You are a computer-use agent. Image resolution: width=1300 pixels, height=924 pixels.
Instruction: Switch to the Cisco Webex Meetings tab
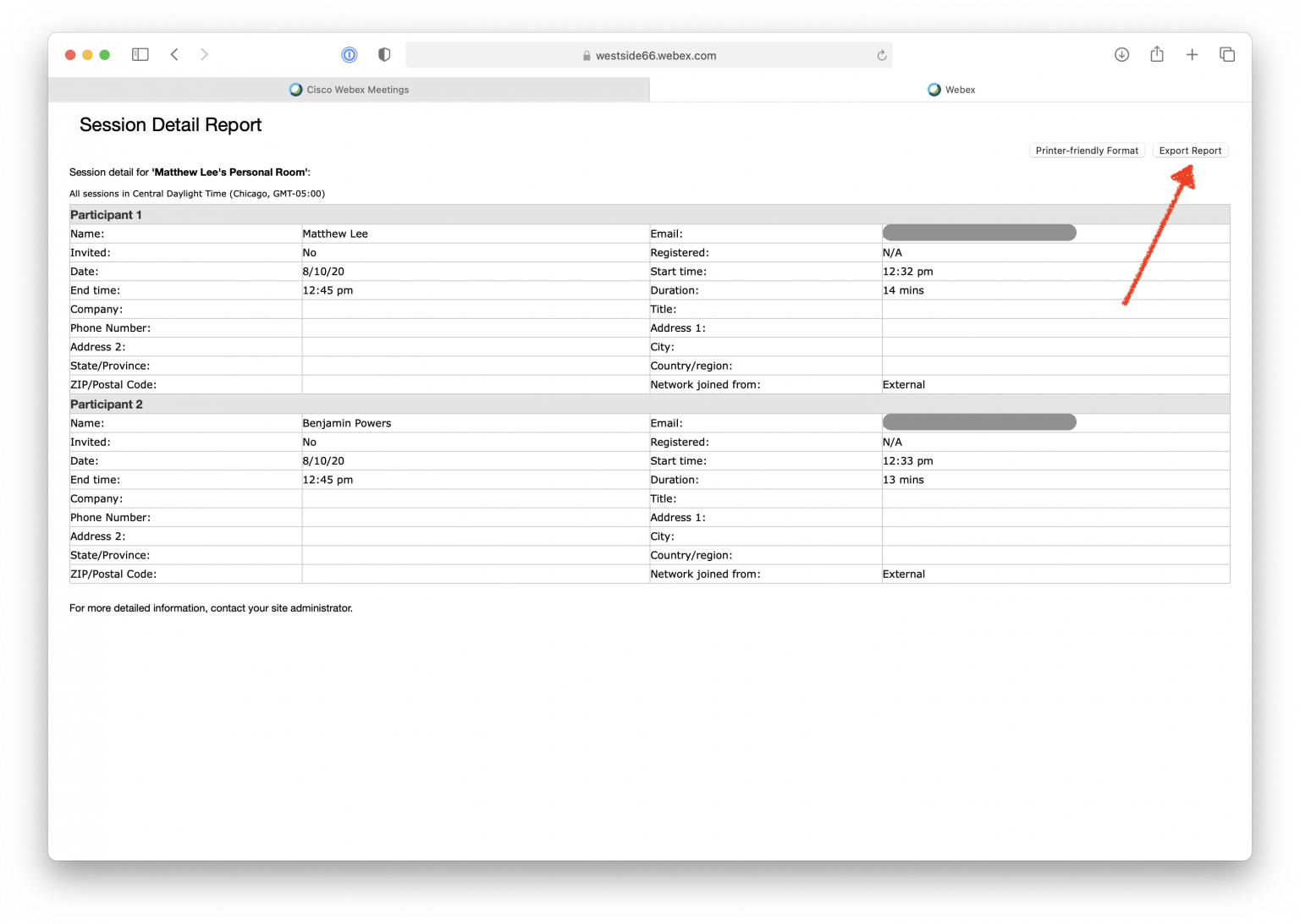349,89
